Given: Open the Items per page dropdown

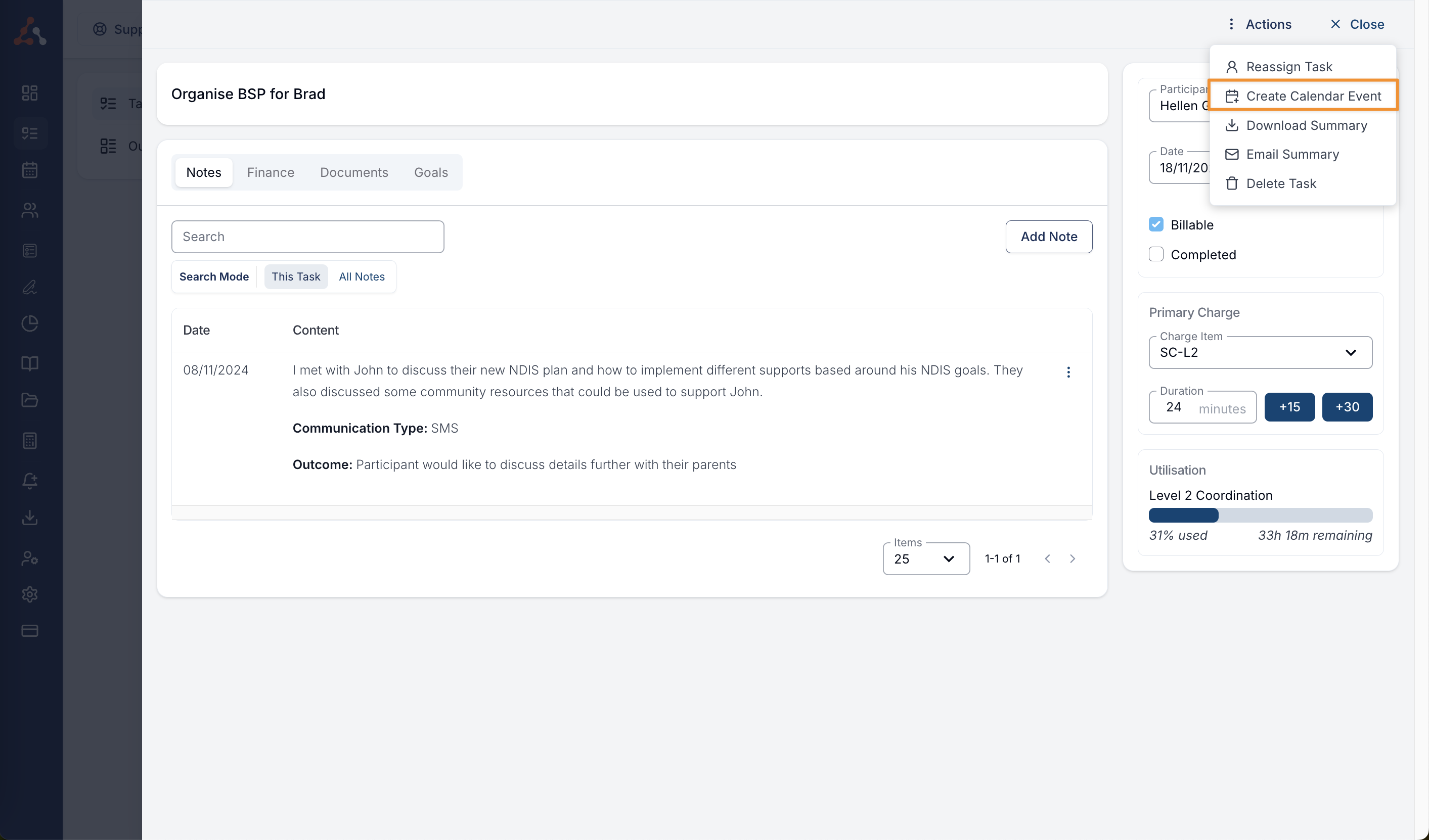Looking at the screenshot, I should (925, 559).
